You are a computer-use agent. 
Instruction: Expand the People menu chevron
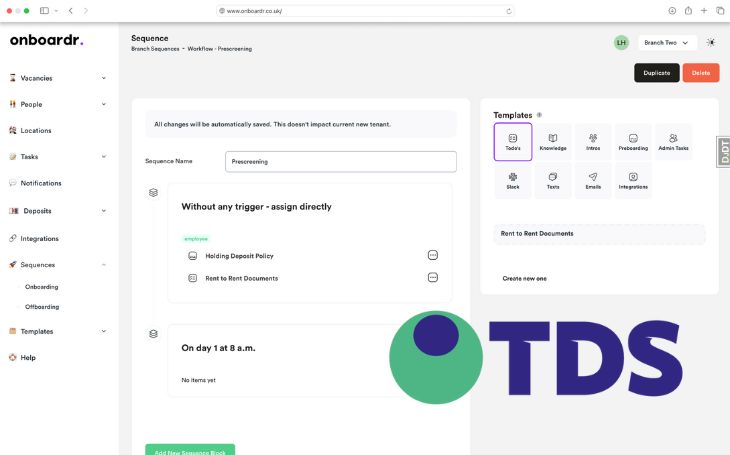tap(104, 104)
